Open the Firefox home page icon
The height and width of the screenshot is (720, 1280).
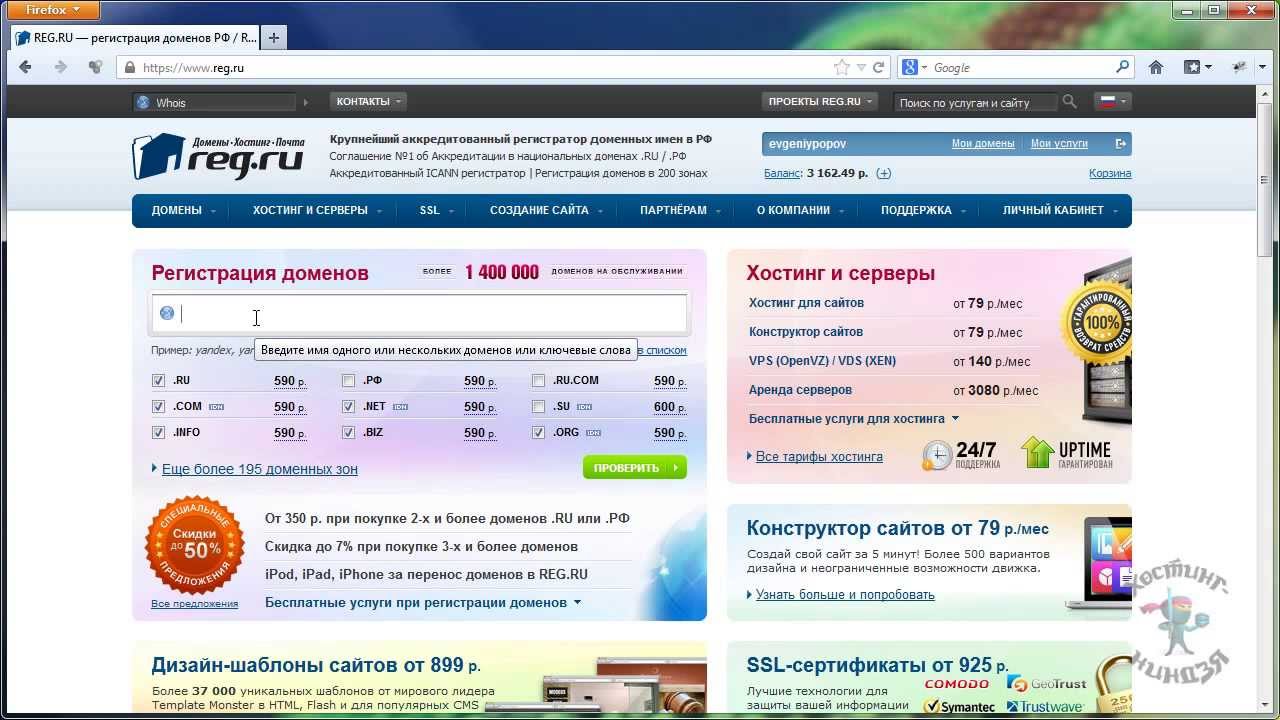pyautogui.click(x=1156, y=67)
